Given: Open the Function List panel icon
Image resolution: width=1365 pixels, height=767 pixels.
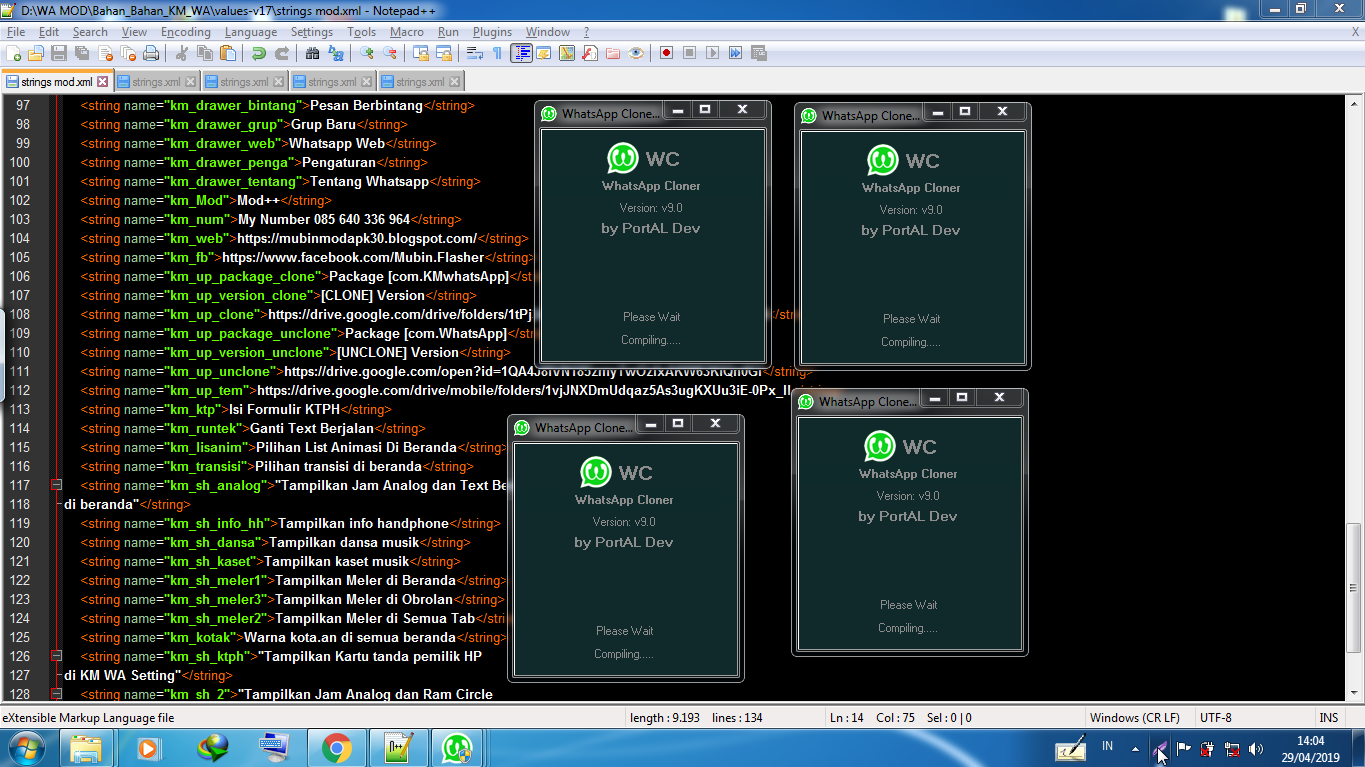Looking at the screenshot, I should (590, 53).
